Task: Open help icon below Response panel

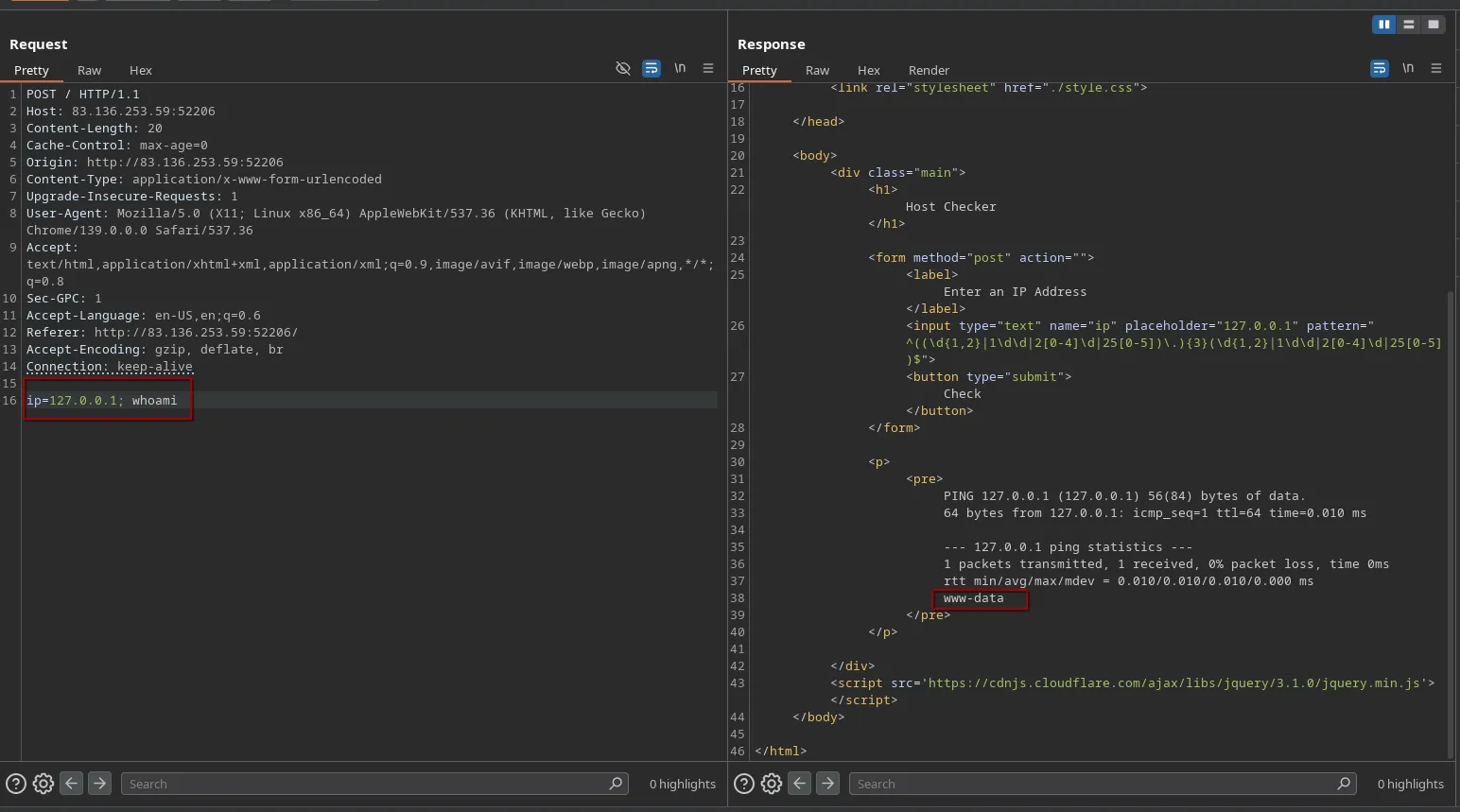Action: (744, 784)
